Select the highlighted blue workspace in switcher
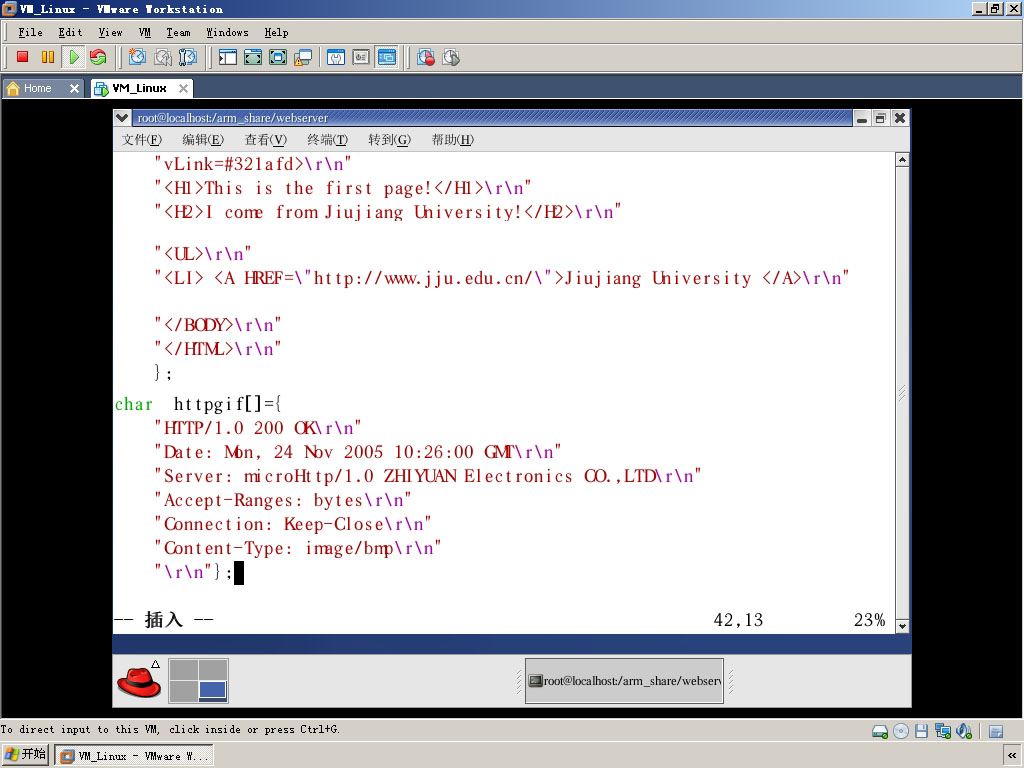 coord(213,690)
